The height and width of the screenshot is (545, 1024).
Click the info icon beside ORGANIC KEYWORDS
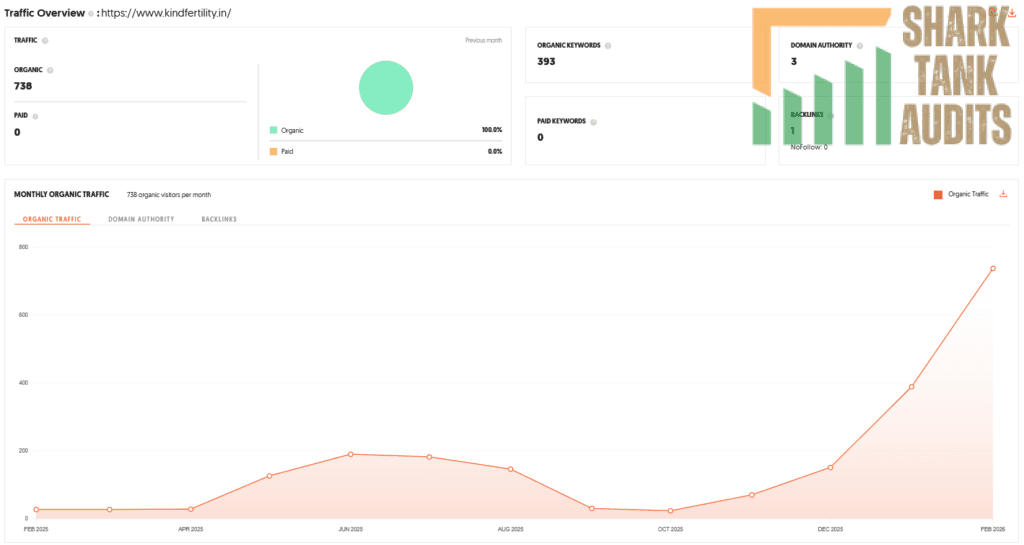pos(608,46)
